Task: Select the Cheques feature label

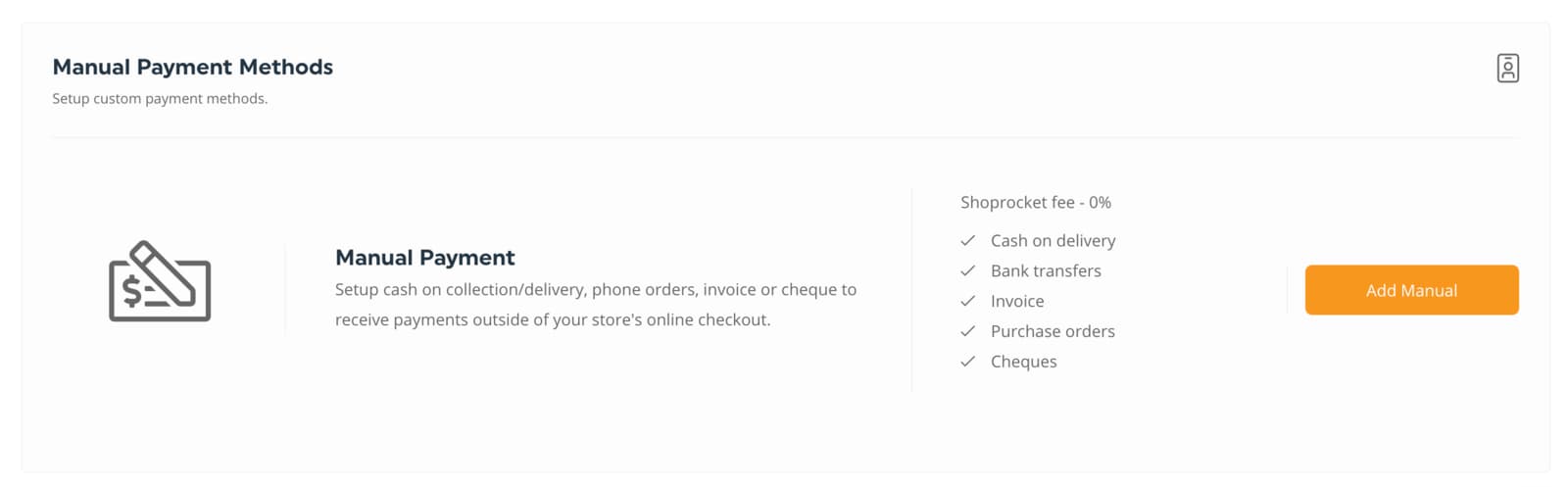Action: pyautogui.click(x=1023, y=362)
